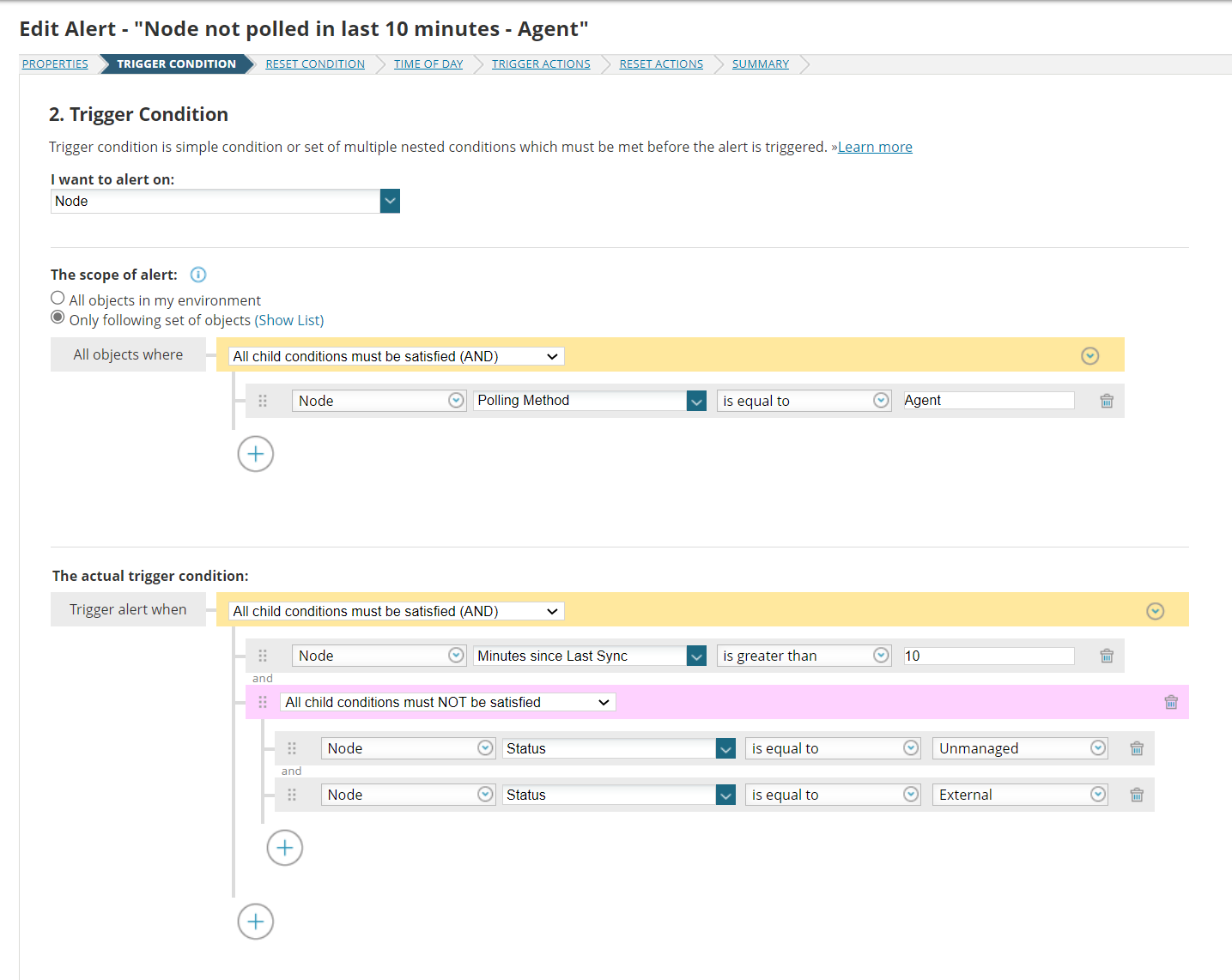Open Node dropdown in the Unmanaged row

pyautogui.click(x=409, y=748)
